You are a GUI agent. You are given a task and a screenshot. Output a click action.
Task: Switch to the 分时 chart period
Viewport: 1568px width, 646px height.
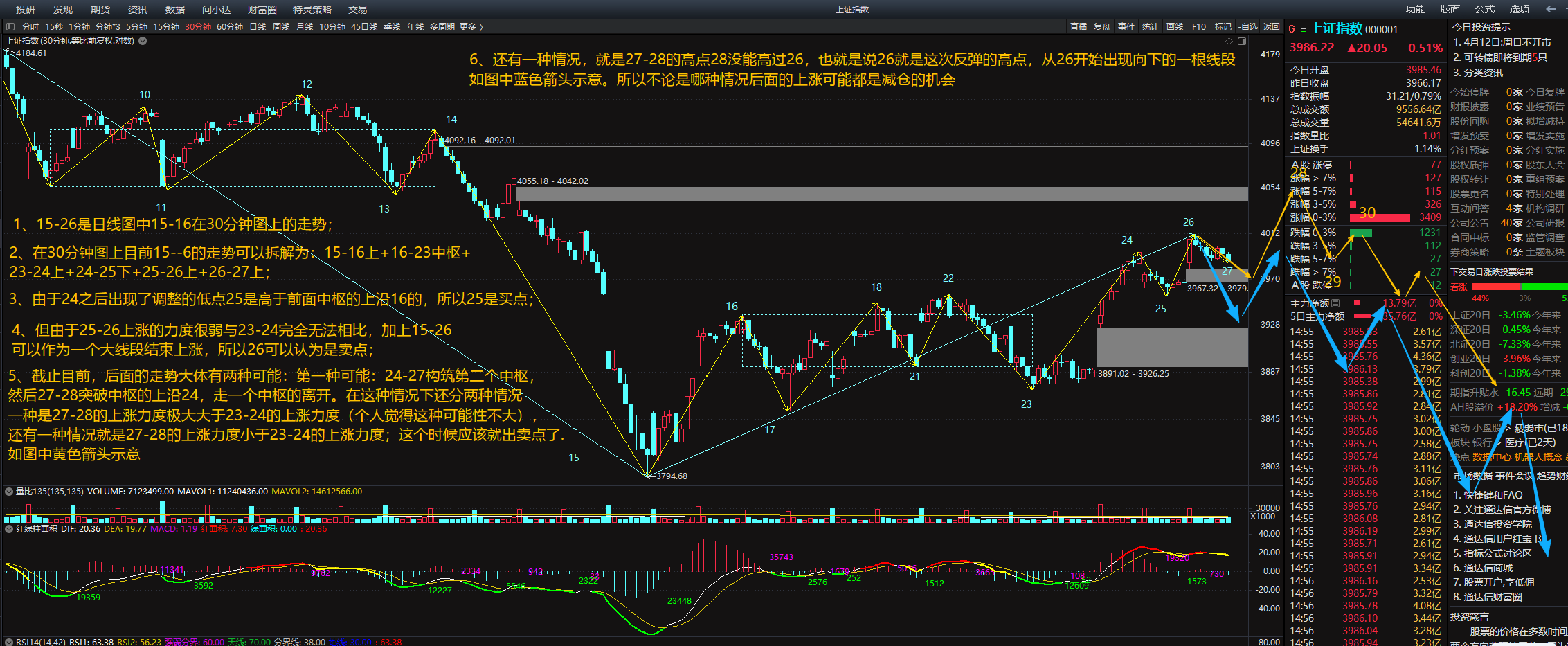pyautogui.click(x=30, y=27)
